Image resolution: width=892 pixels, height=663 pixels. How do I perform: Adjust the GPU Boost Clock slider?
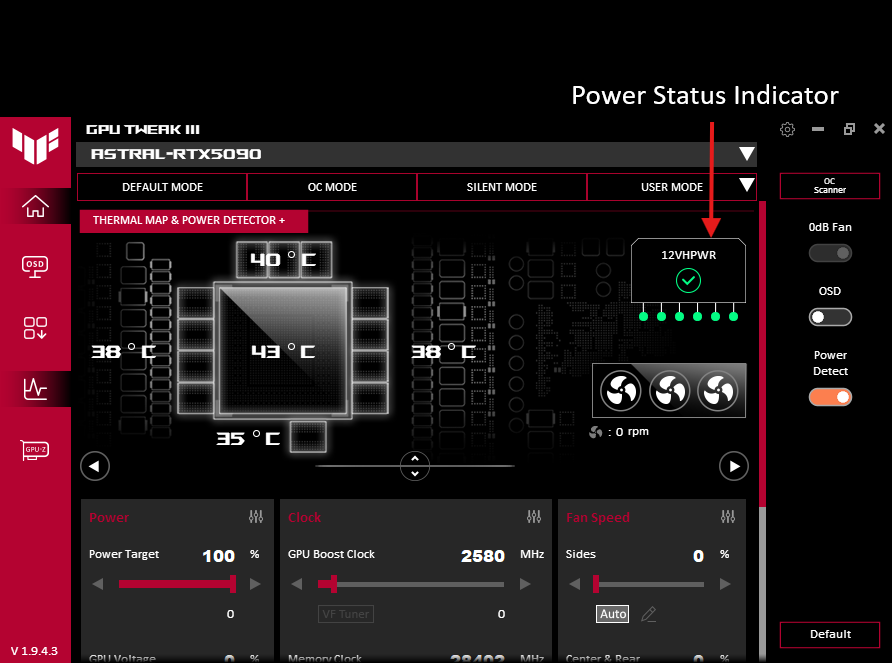411,584
